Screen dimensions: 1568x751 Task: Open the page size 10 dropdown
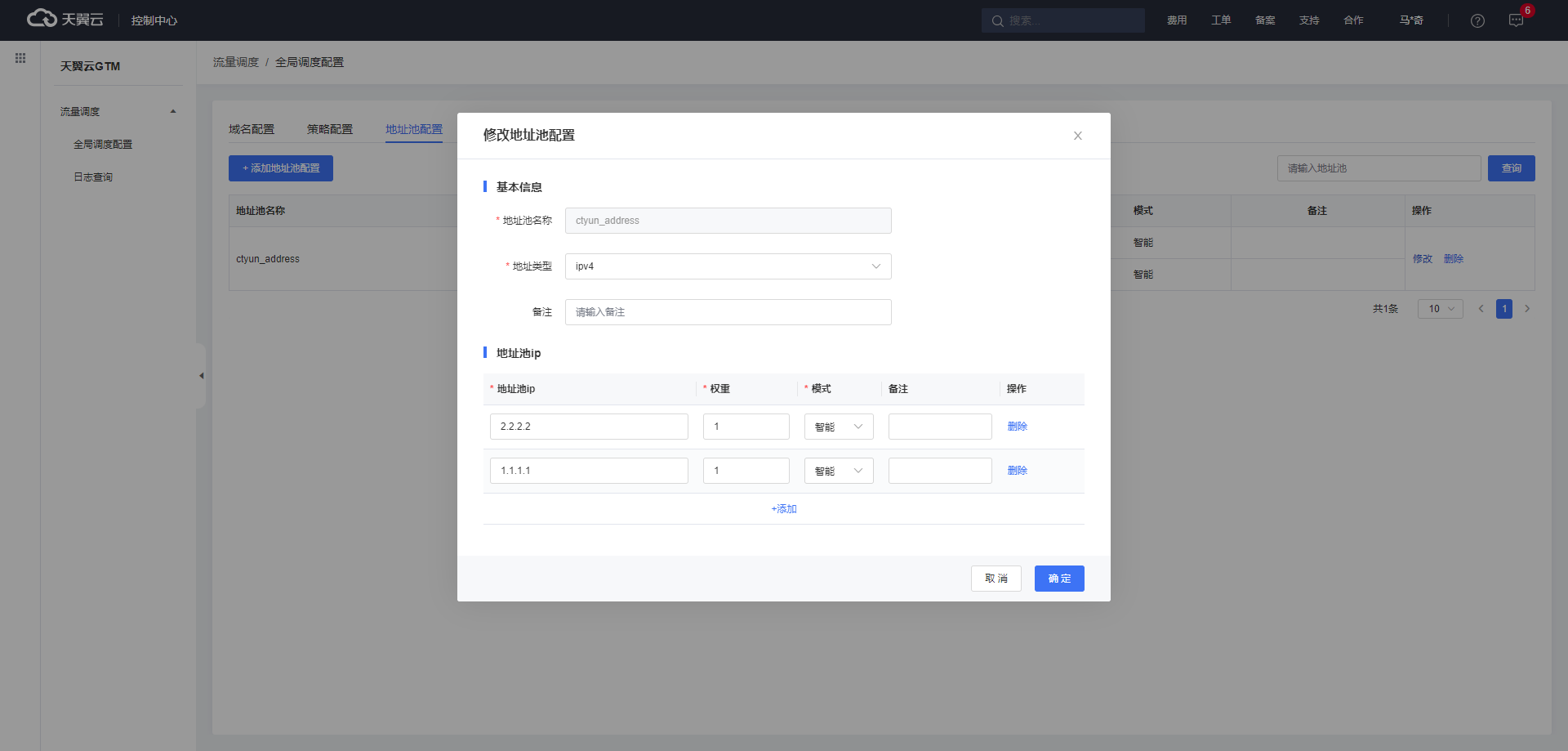[1441, 309]
